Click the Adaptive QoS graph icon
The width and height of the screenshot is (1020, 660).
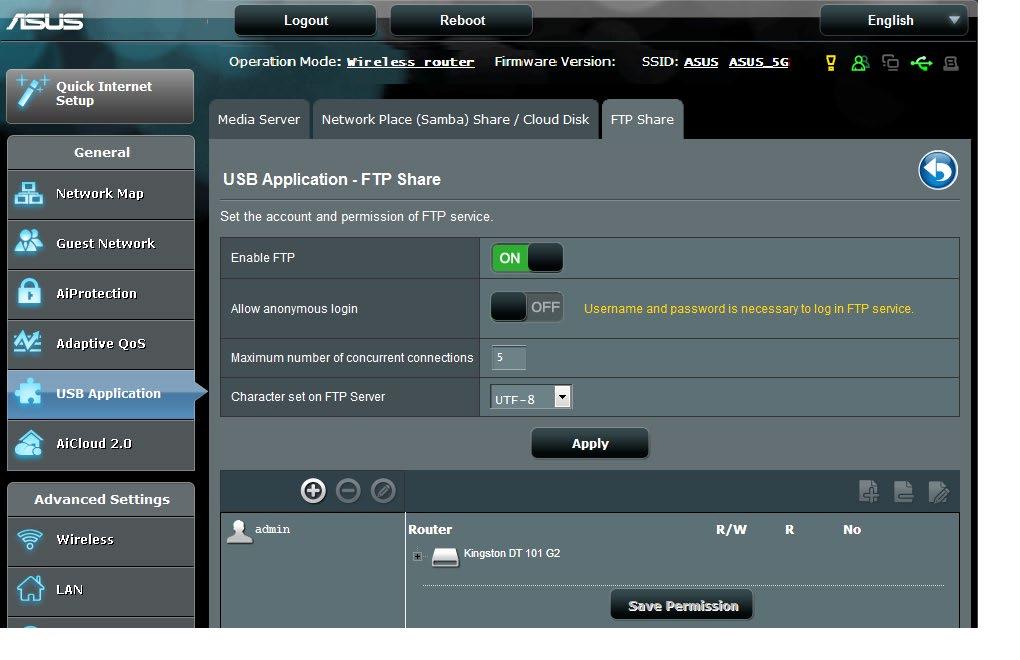pyautogui.click(x=28, y=342)
